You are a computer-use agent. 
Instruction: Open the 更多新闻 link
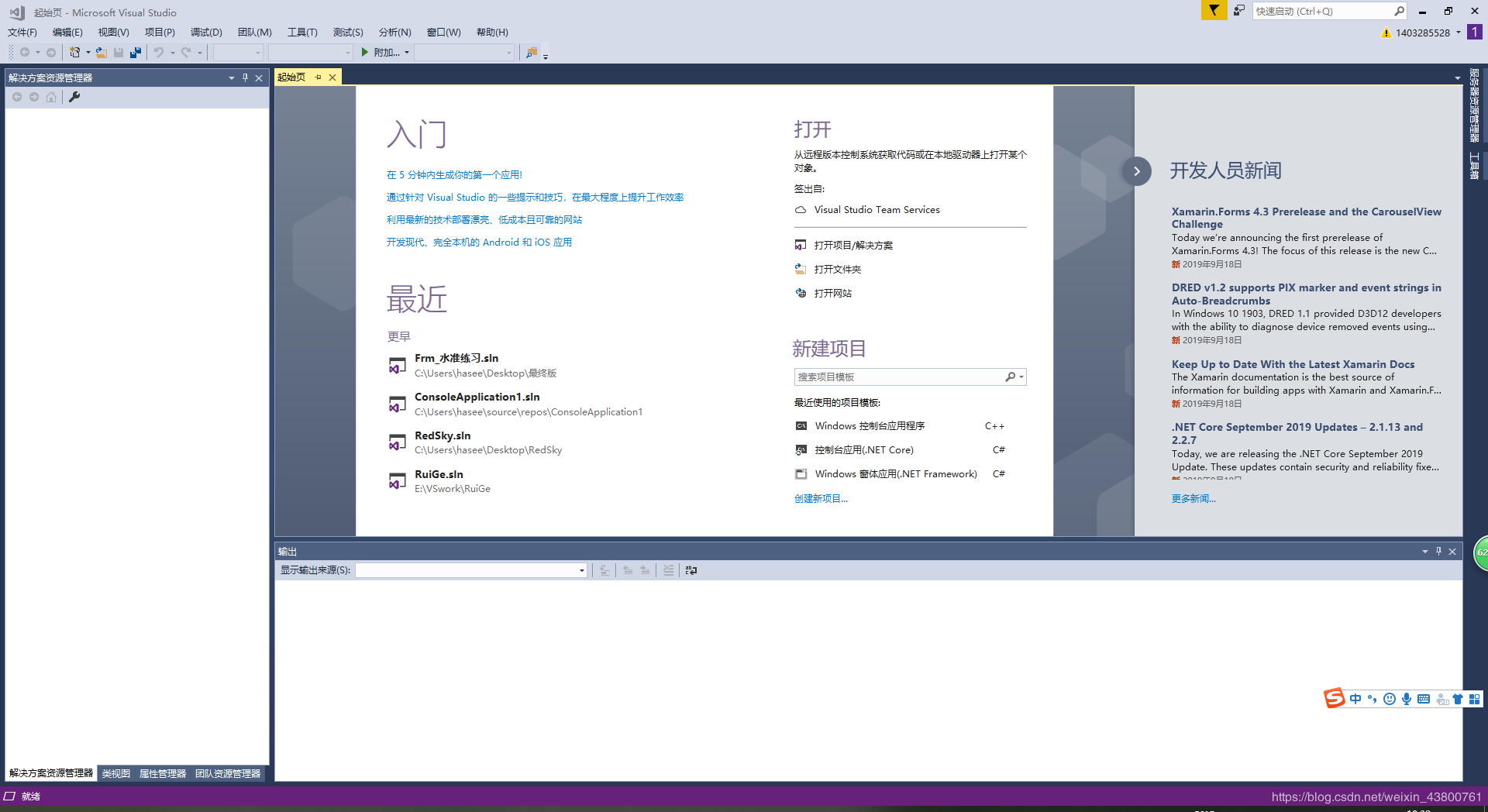1193,498
